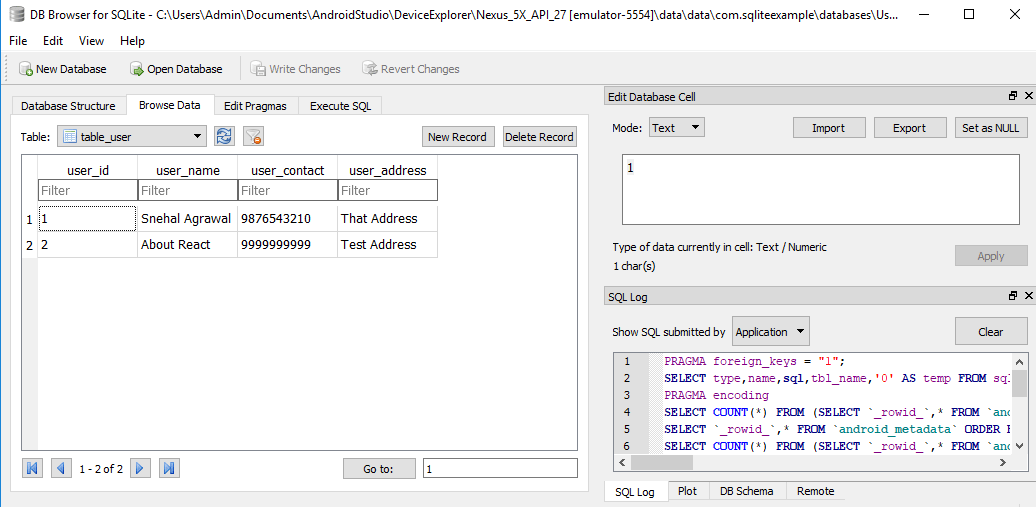The width and height of the screenshot is (1036, 507).
Task: Click the user_contact filter field
Action: point(287,190)
